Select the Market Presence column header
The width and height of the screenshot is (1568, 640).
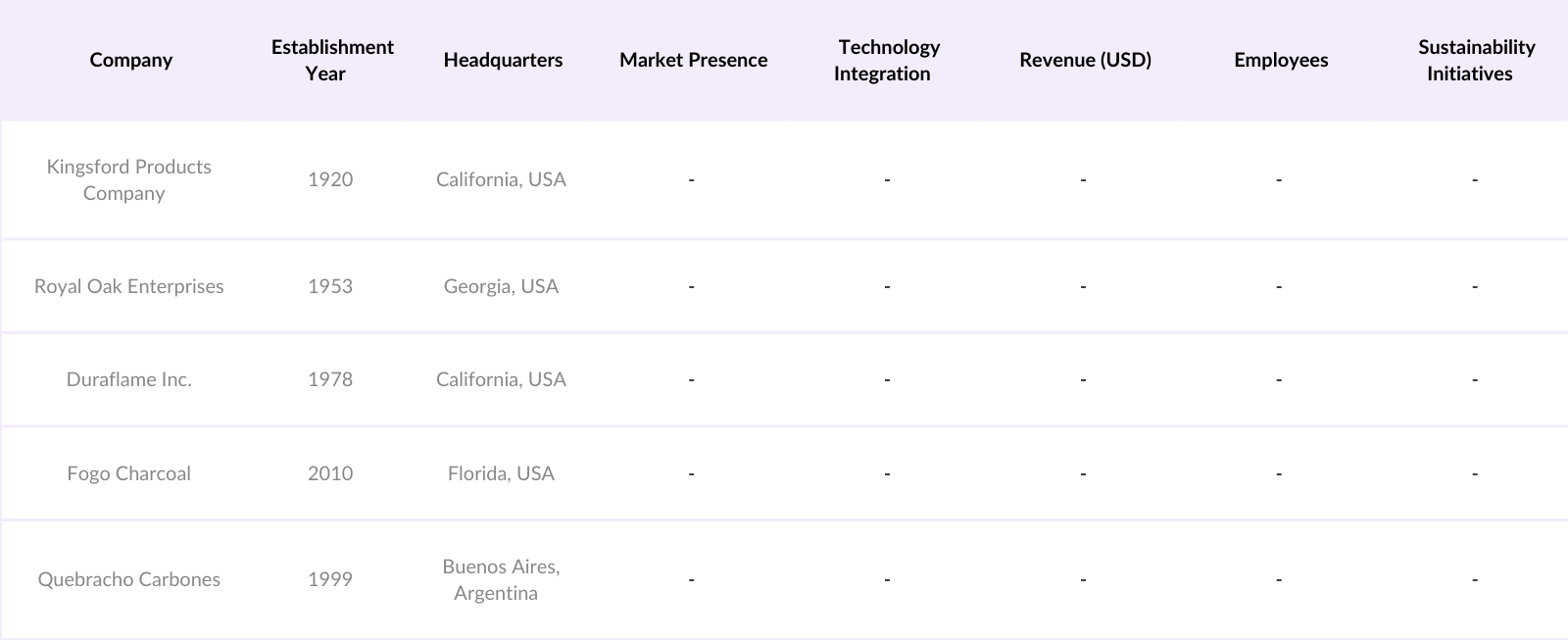coord(693,60)
